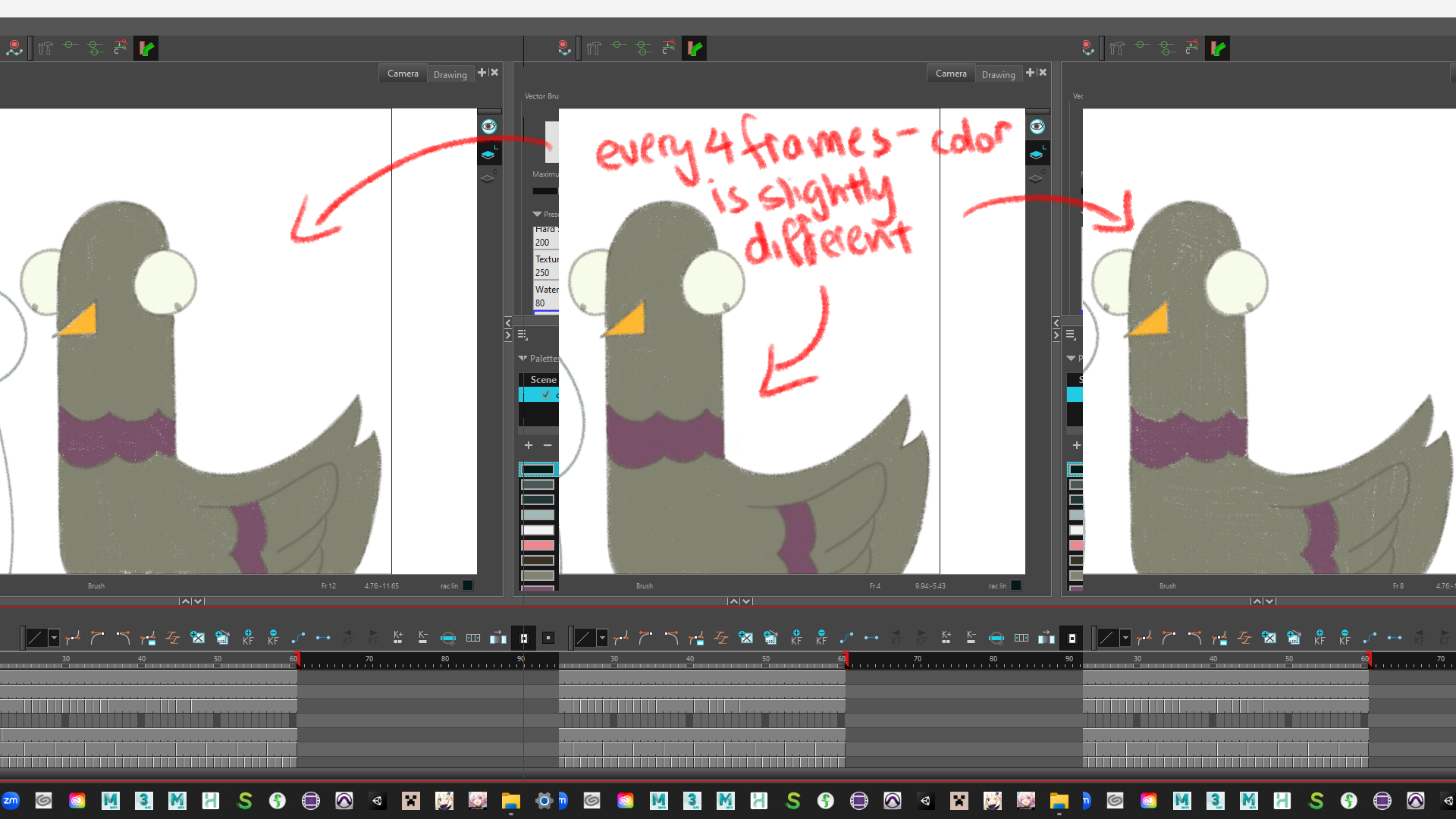Toggle the checkmark on the Scene palette row
The image size is (1456, 819).
tap(545, 394)
